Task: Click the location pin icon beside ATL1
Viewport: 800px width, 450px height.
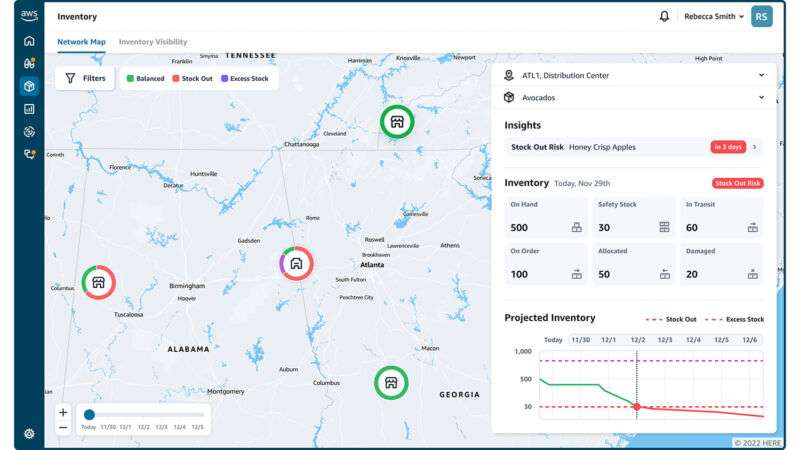Action: (x=509, y=76)
